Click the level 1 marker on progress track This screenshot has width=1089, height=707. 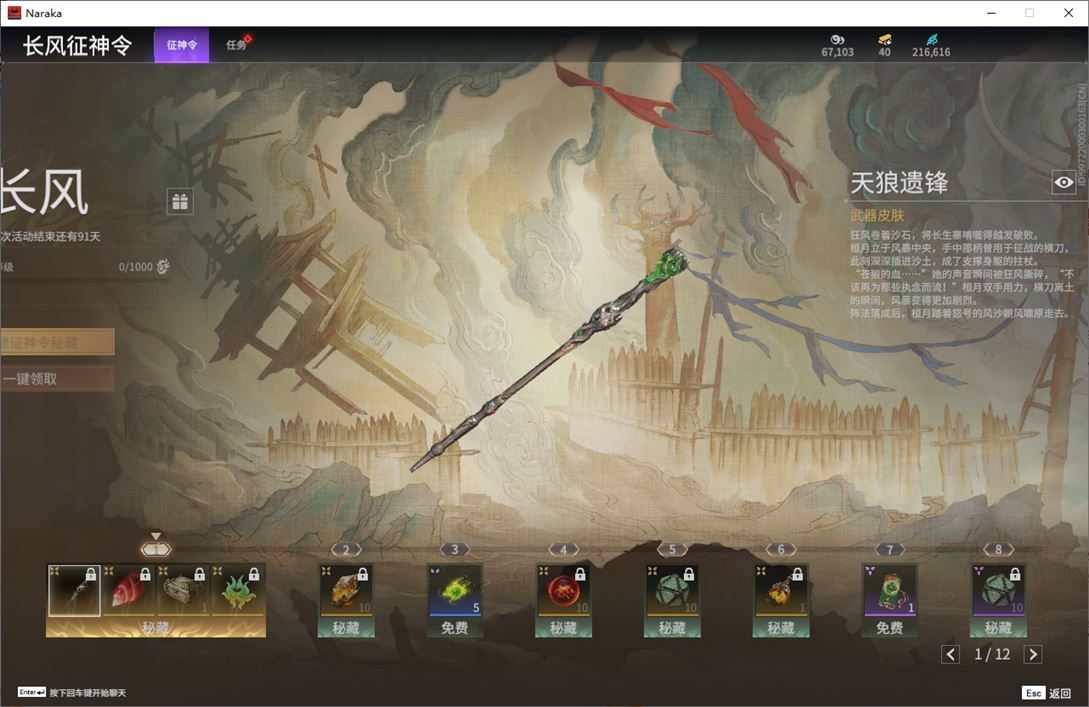pos(156,549)
